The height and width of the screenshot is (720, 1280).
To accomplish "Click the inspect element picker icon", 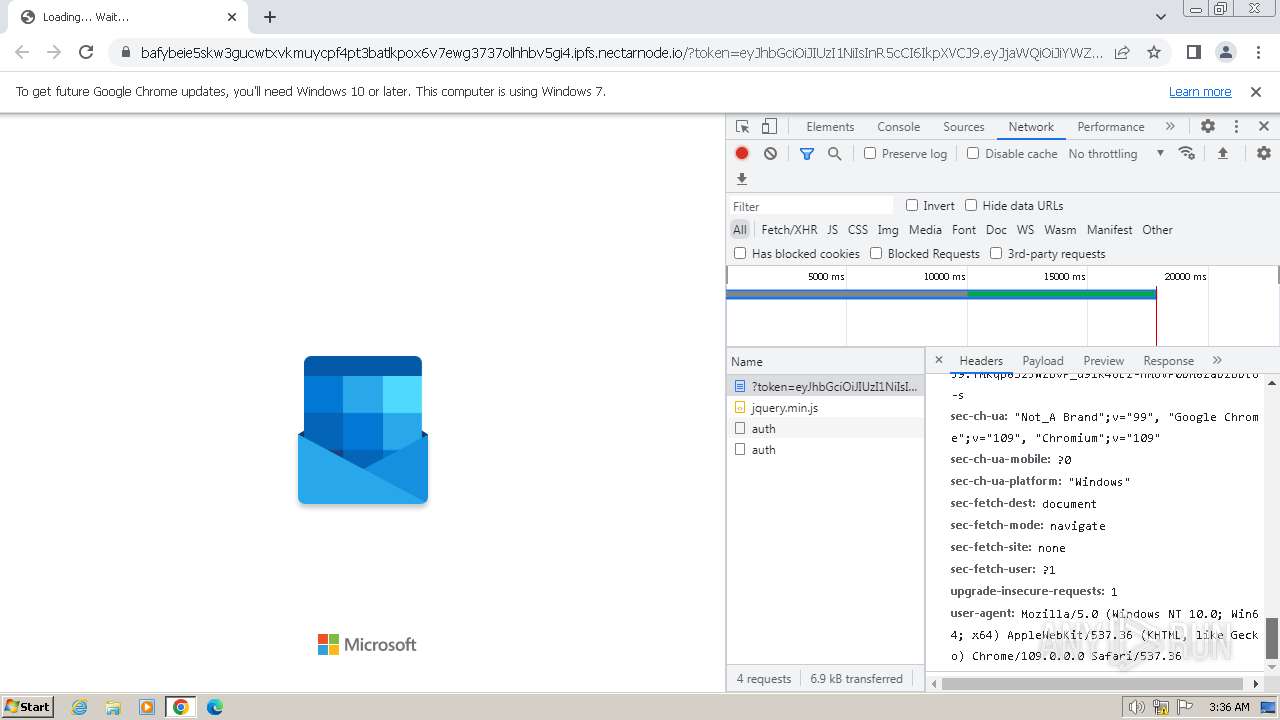I will [742, 127].
